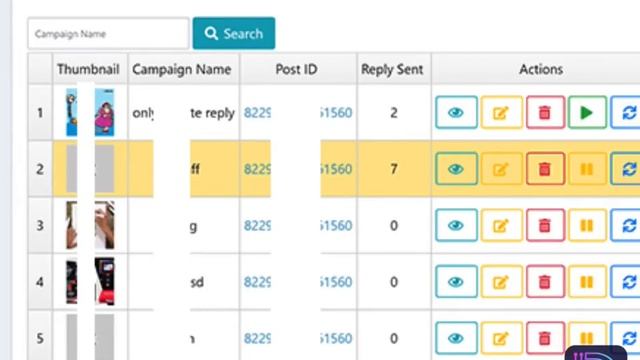Open the Post ID link in row 5
The image size is (640, 360).
tap(298, 338)
